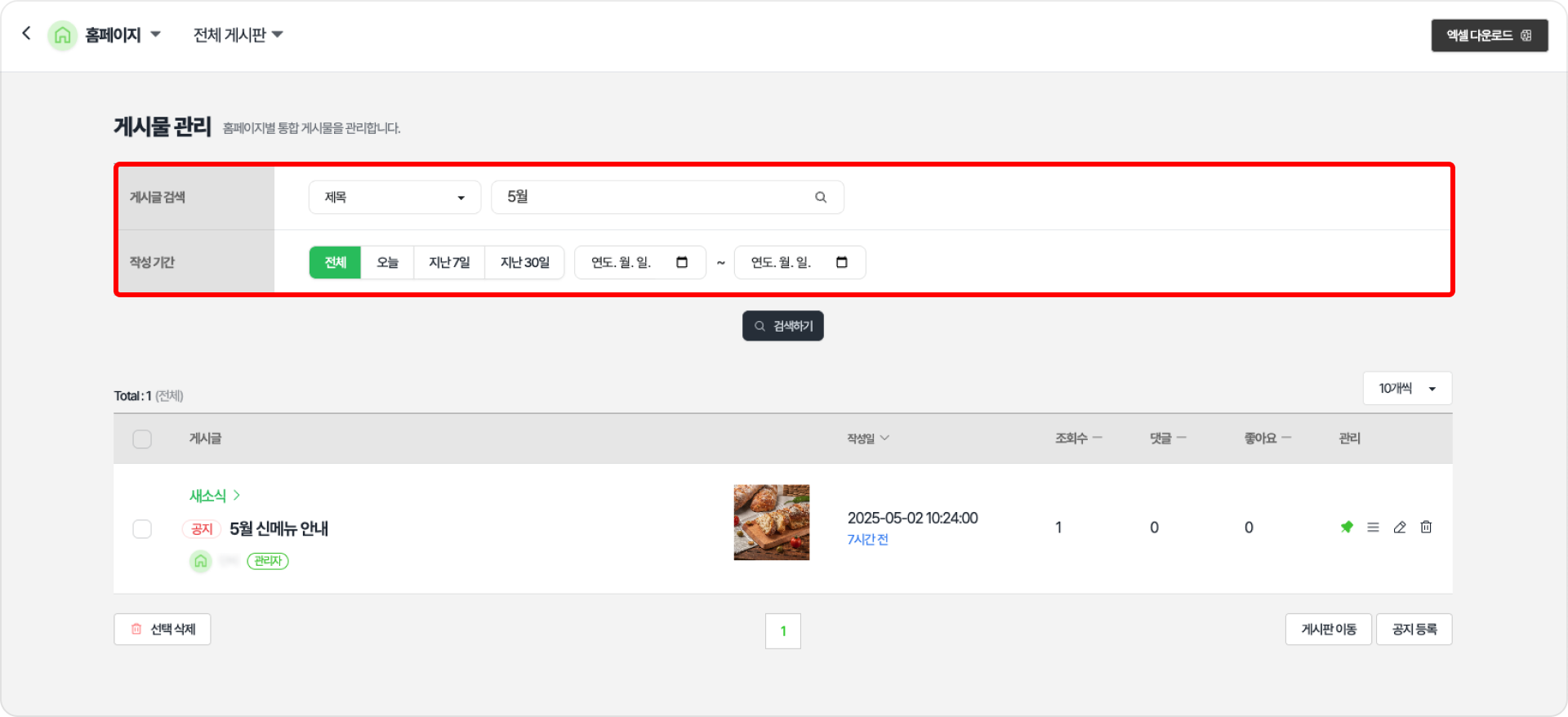
Task: Open the 10개씩 page size dropdown
Action: point(1406,389)
